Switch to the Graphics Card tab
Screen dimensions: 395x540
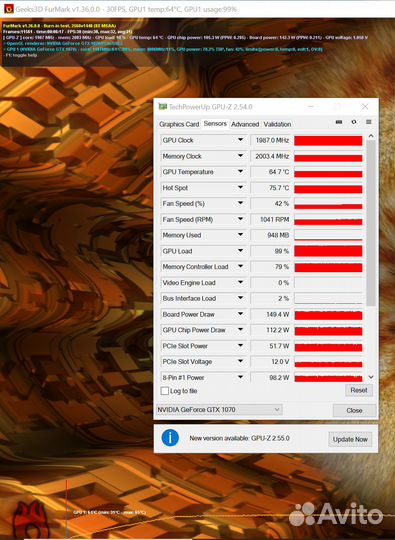point(179,124)
